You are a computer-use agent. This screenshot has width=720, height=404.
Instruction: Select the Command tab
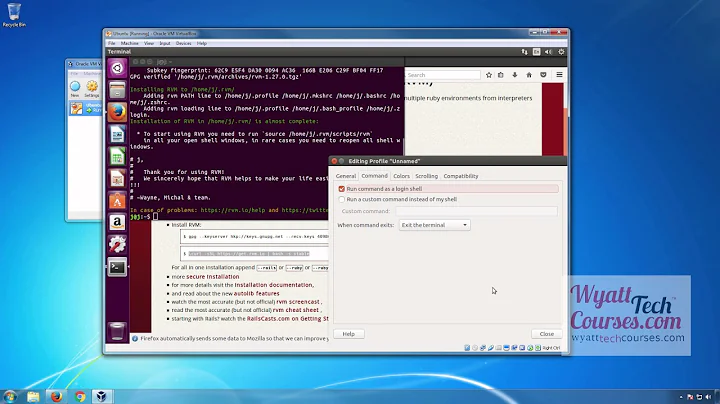374,176
